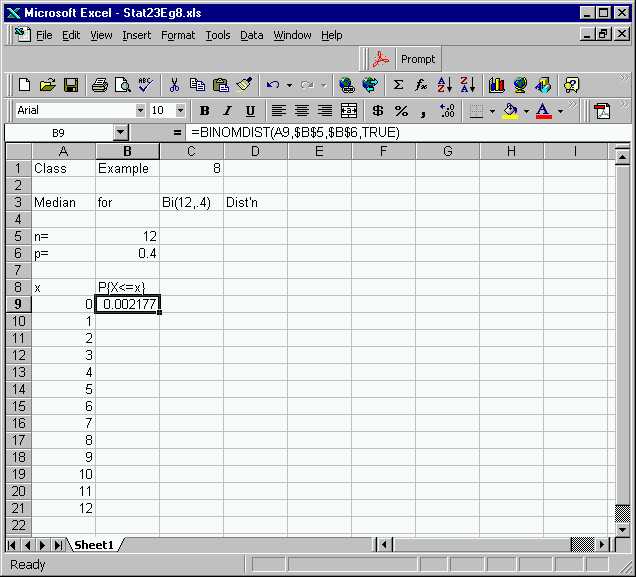Image resolution: width=636 pixels, height=577 pixels.
Task: Click the Save icon in toolbar
Action: pyautogui.click(x=71, y=85)
